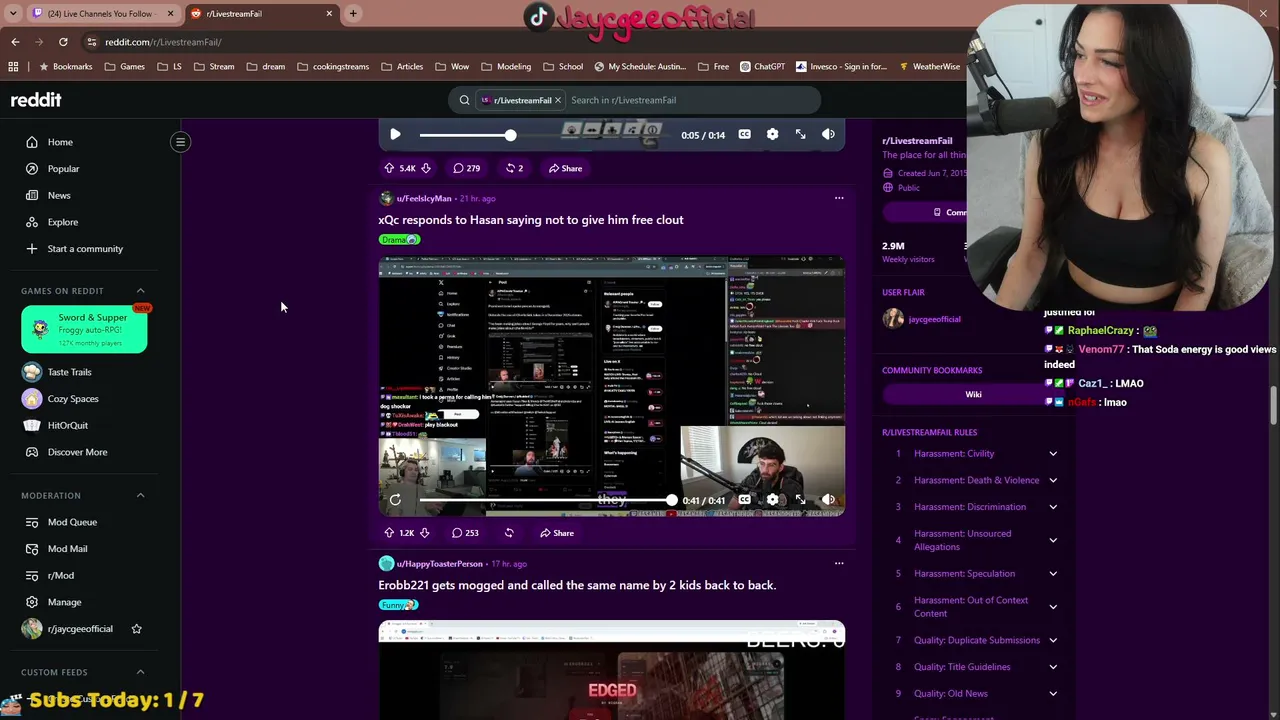This screenshot has height=720, width=1280.
Task: Collapse the Games on Reddit section
Action: point(140,291)
